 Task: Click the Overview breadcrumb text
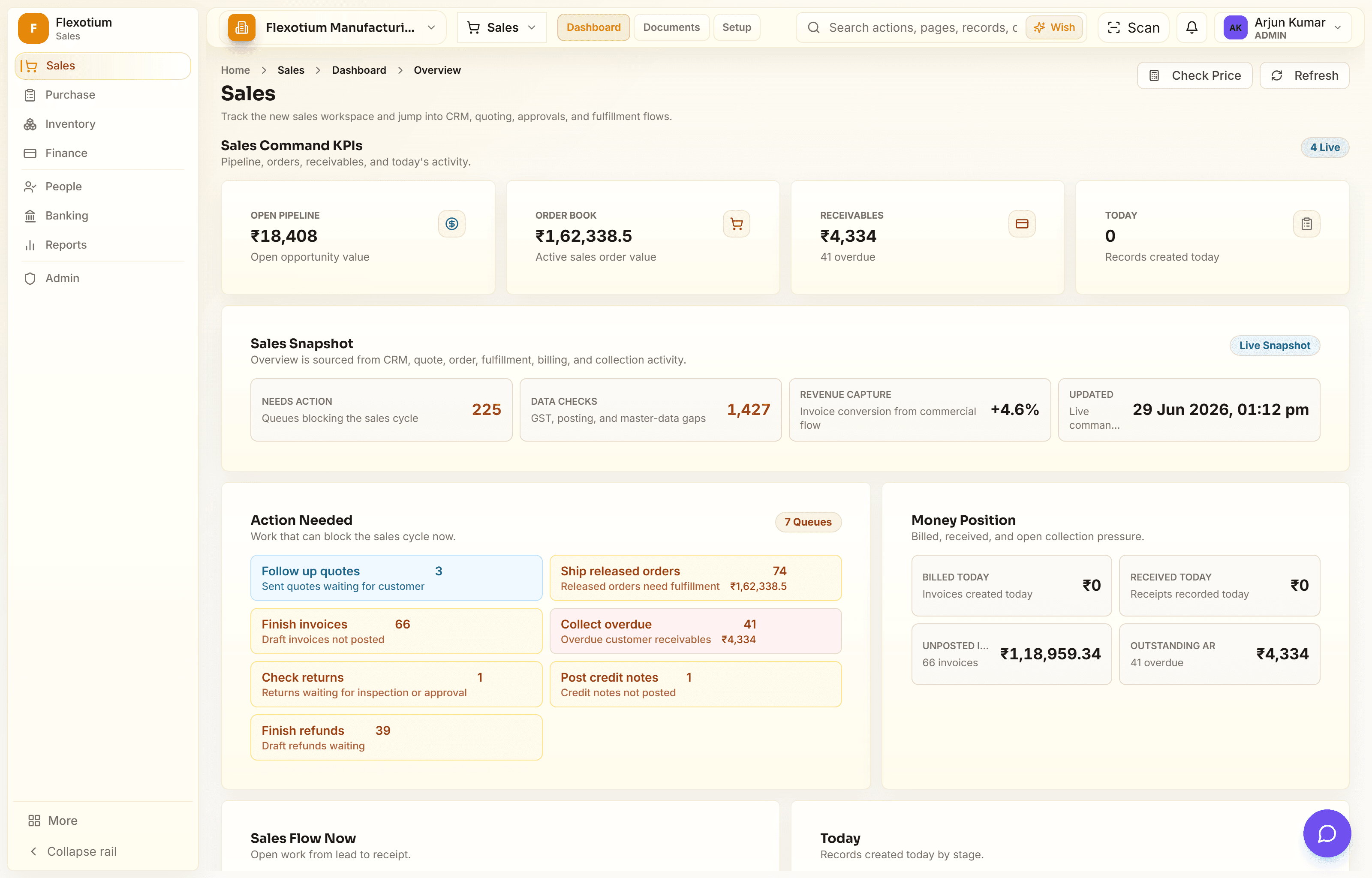pos(437,70)
